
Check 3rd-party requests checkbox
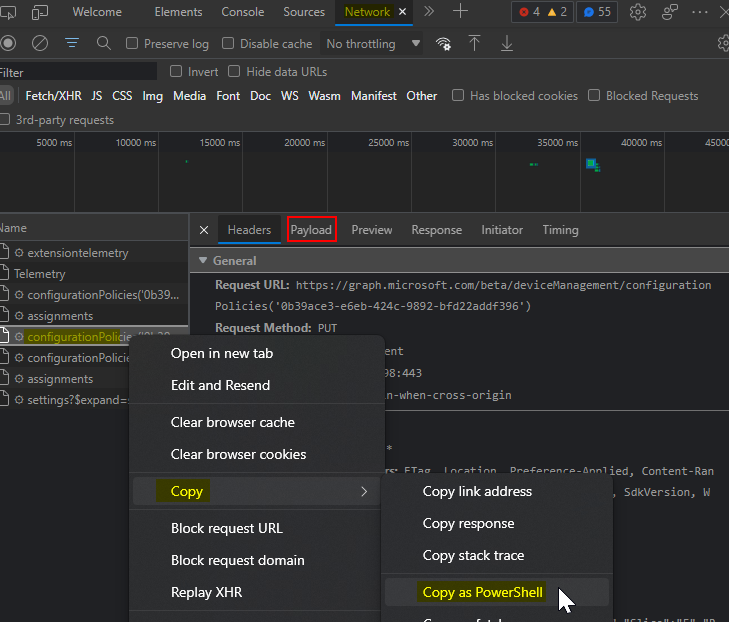tap(5, 119)
